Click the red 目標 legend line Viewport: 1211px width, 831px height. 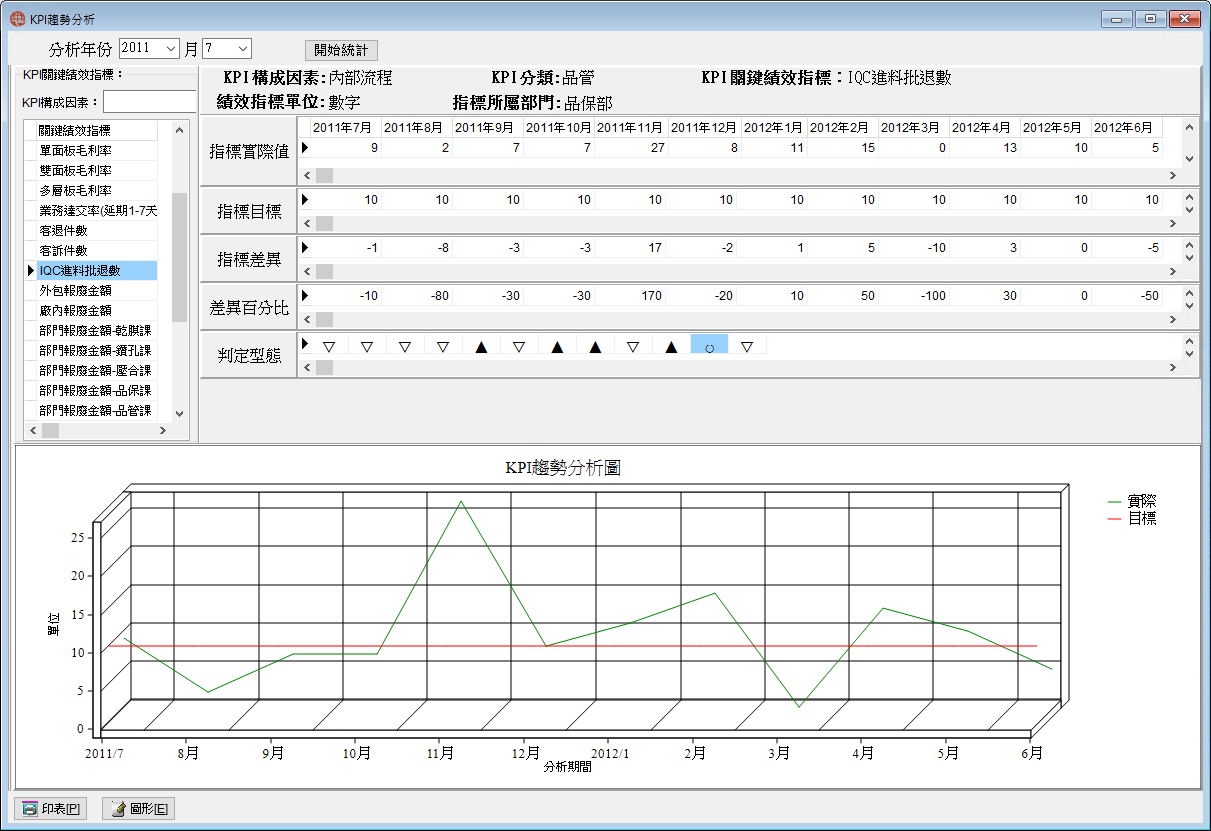point(1115,519)
